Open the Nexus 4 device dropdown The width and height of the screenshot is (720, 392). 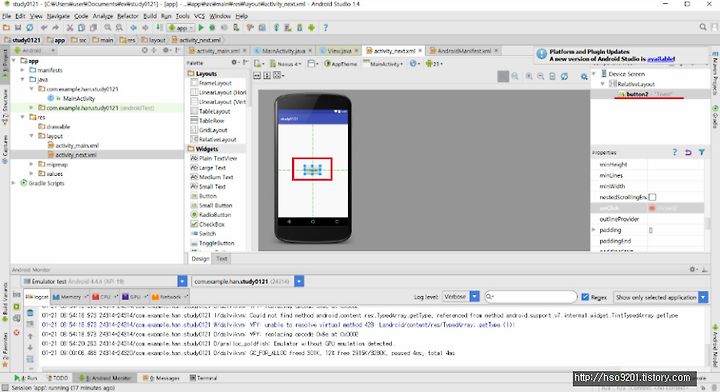tap(285, 64)
